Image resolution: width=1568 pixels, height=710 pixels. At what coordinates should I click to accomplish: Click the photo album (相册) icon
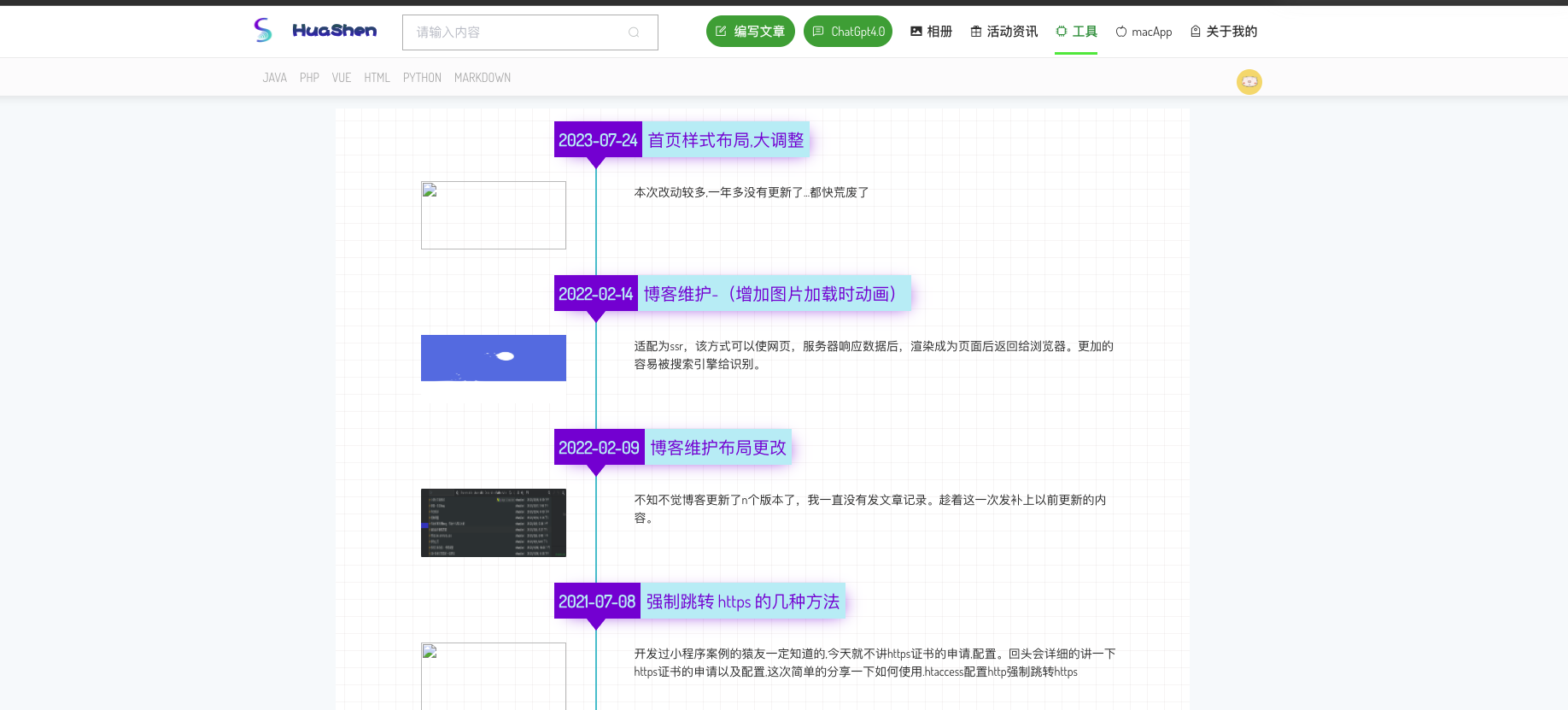click(916, 32)
